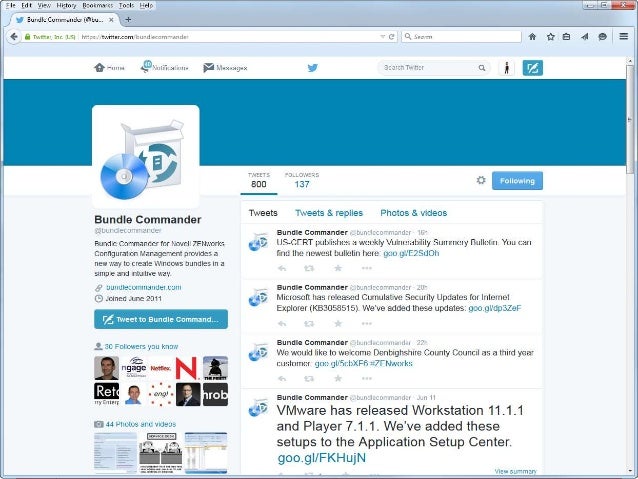Open more options on Denbighshire tweet
This screenshot has width=638, height=479.
point(367,378)
